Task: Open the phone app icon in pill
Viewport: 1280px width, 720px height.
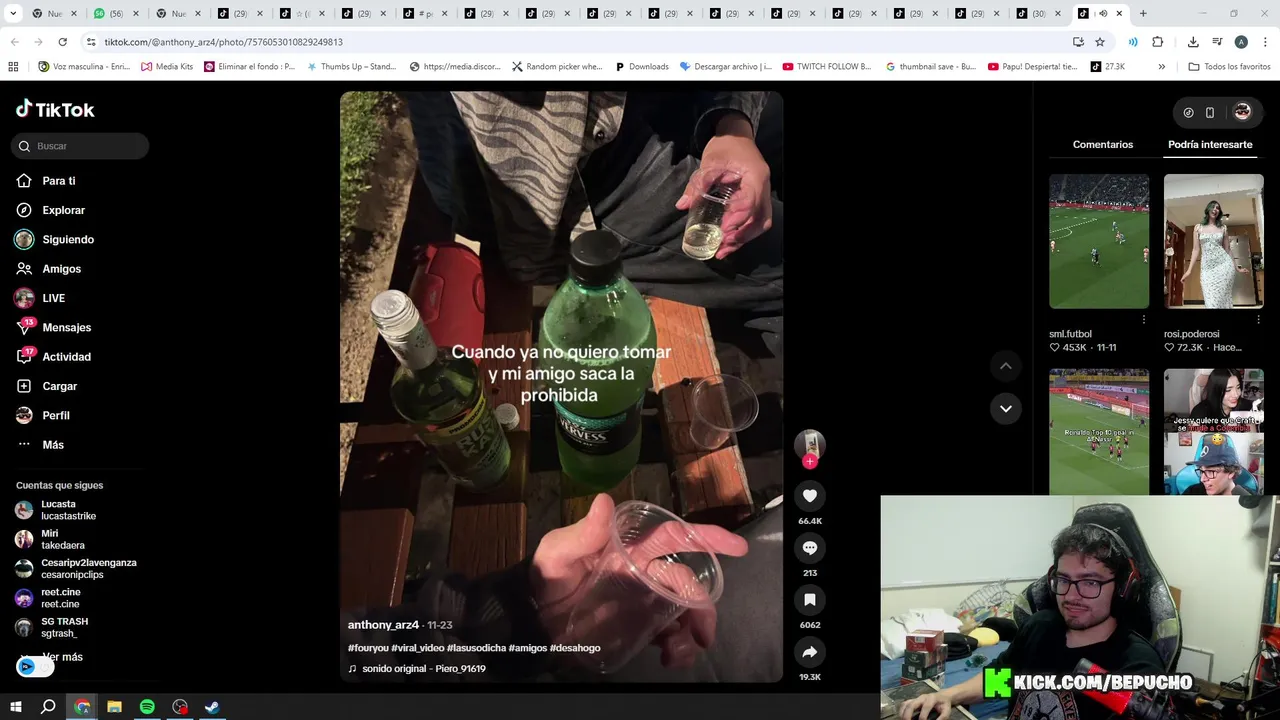Action: pos(1210,113)
